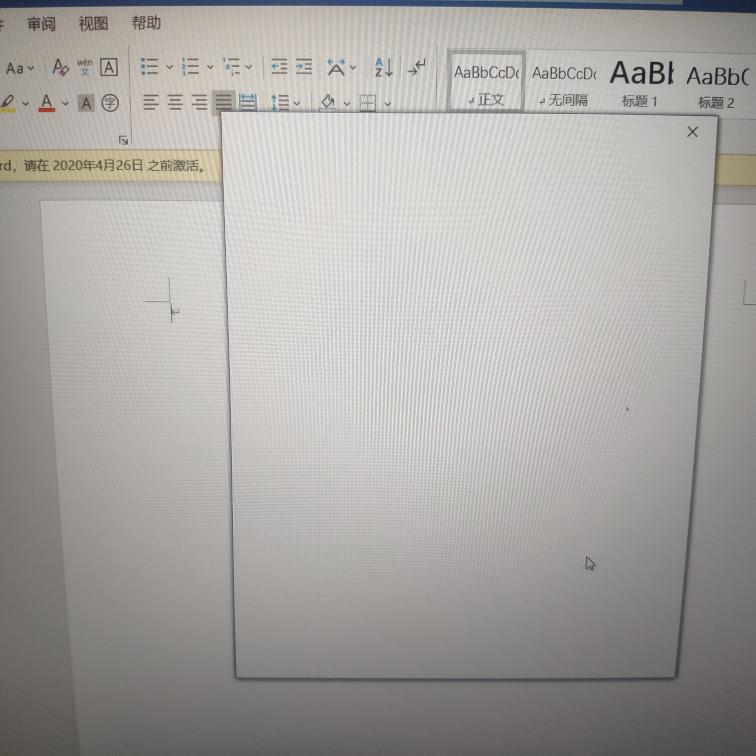Click the Line and Paragraph Spacing icon
756x756 pixels.
click(x=280, y=103)
